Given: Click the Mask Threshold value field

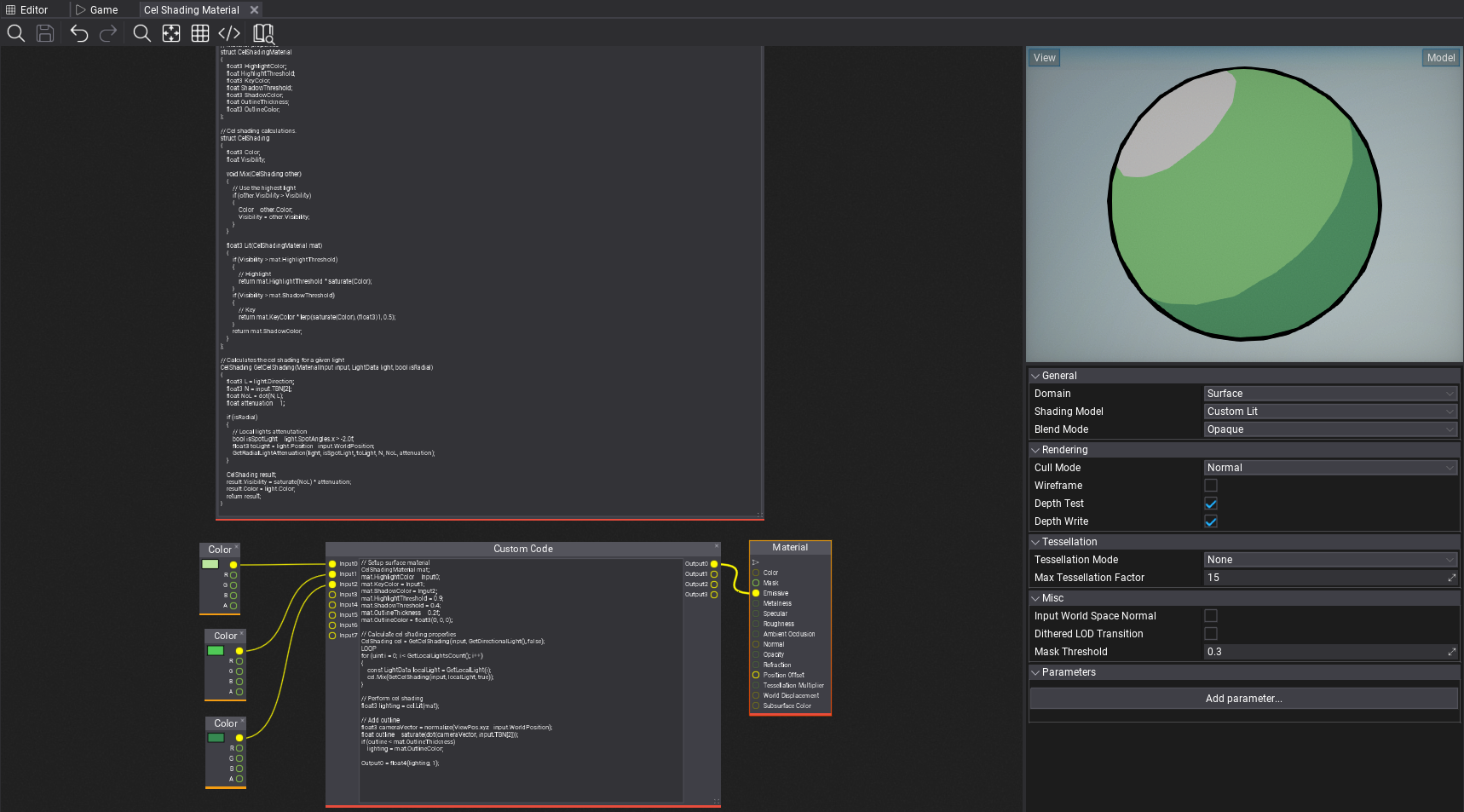Looking at the screenshot, I should [x=1325, y=652].
